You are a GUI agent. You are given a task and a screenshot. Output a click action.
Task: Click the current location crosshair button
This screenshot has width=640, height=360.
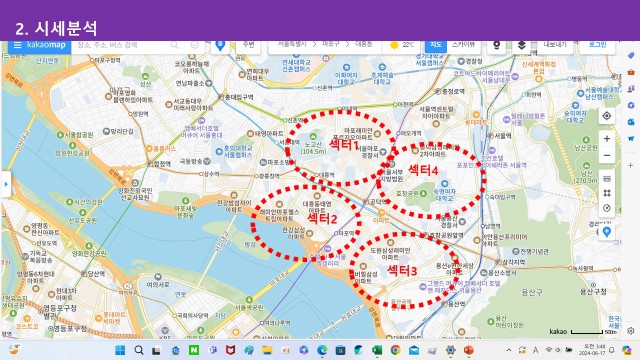tap(607, 116)
